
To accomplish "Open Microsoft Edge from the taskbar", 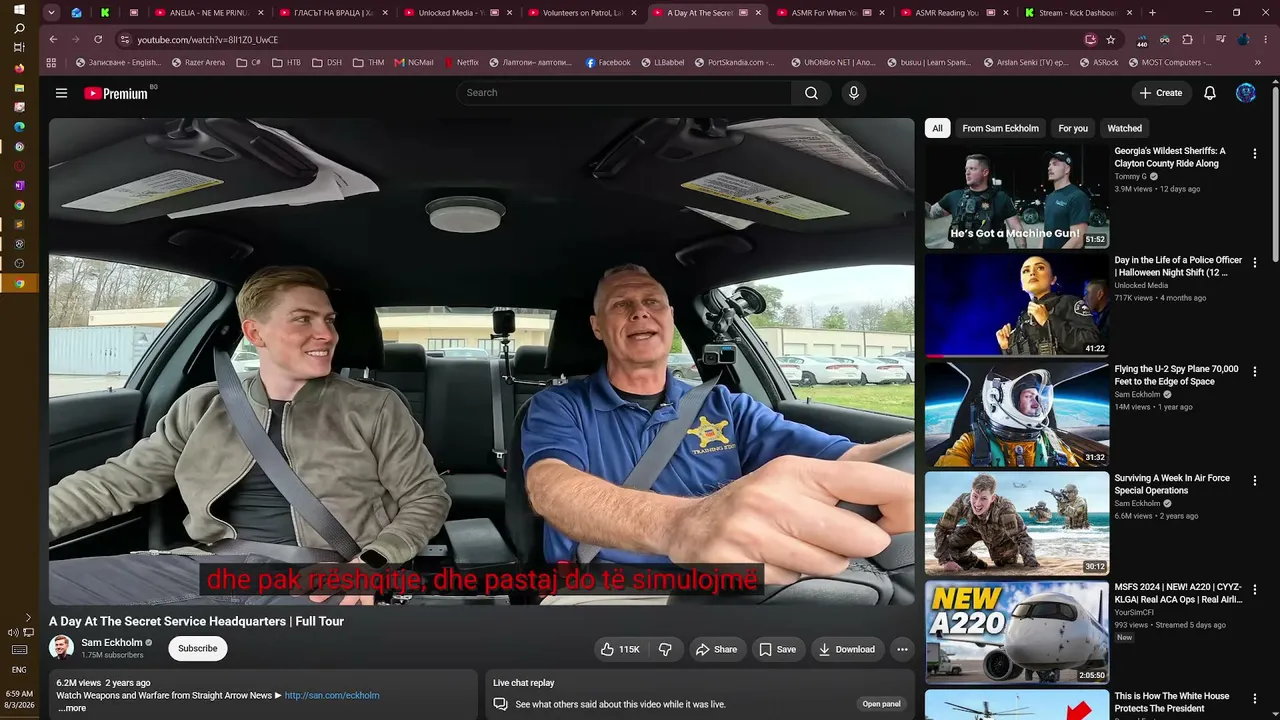I will [19, 127].
